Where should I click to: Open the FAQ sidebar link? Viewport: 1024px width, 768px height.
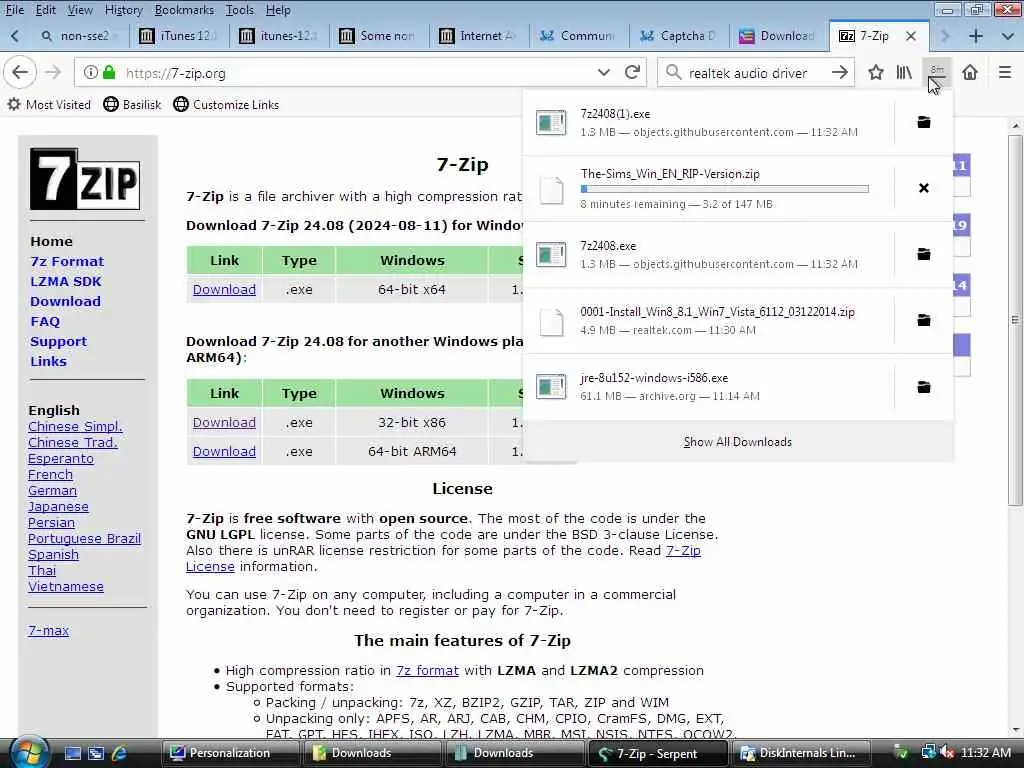point(45,321)
